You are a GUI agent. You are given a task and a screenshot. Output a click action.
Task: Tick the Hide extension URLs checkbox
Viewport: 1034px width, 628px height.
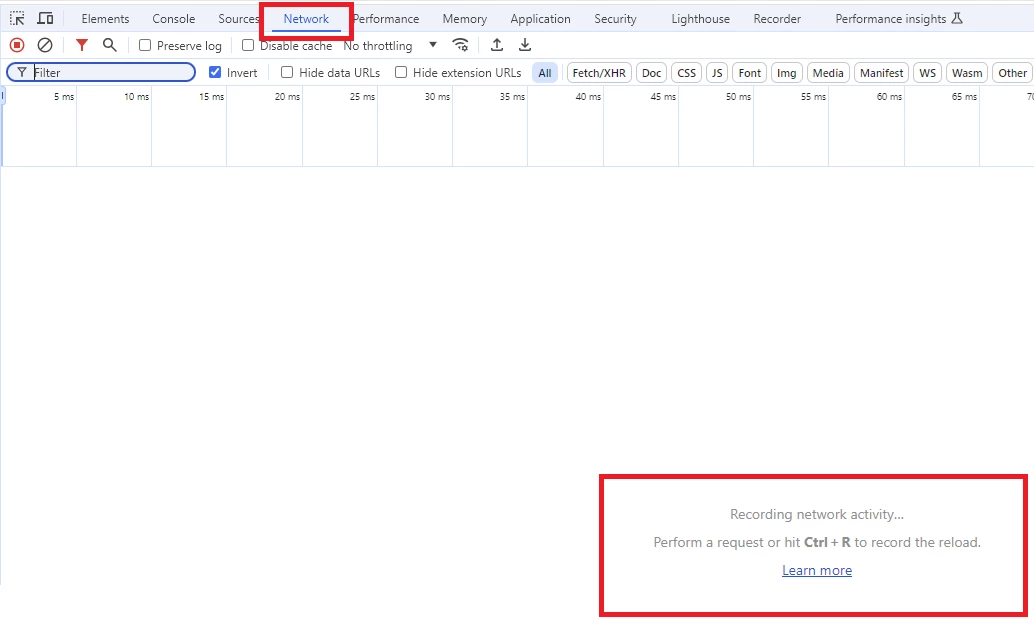tap(401, 73)
